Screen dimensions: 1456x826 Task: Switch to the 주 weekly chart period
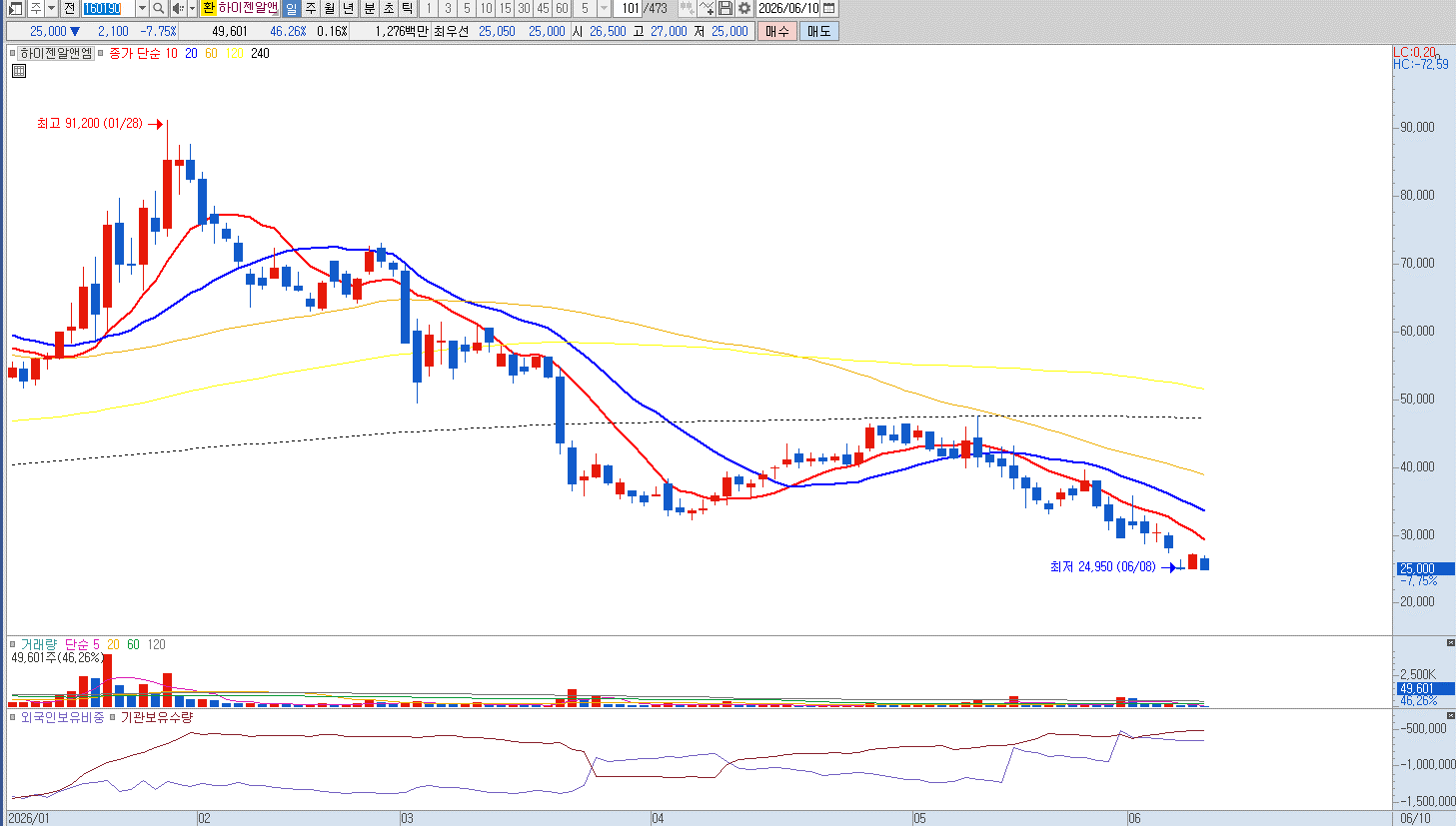click(x=311, y=8)
